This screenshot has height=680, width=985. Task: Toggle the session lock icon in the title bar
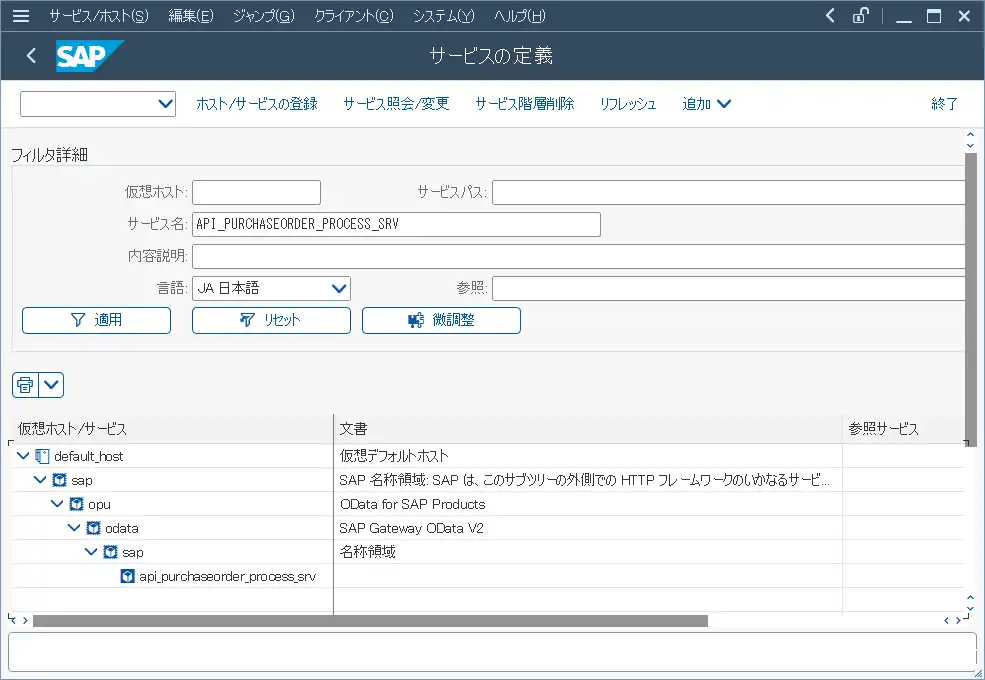(x=861, y=15)
